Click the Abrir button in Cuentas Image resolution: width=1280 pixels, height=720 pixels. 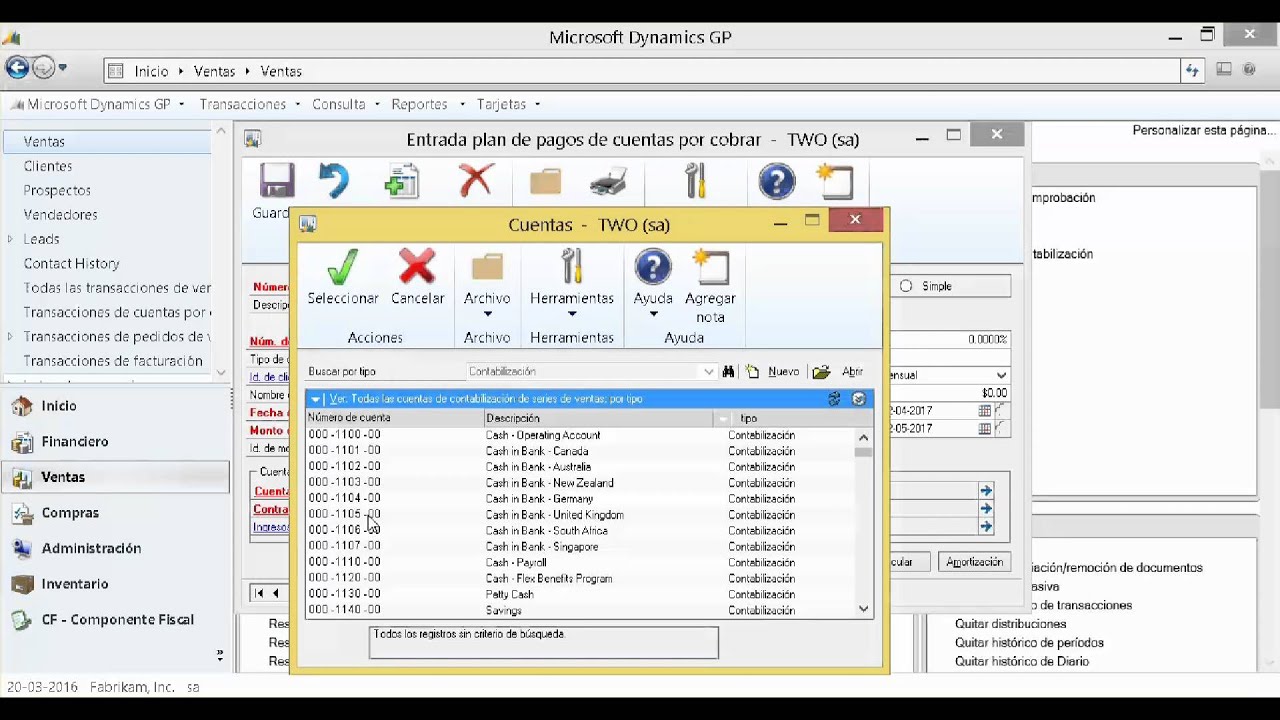(x=839, y=372)
